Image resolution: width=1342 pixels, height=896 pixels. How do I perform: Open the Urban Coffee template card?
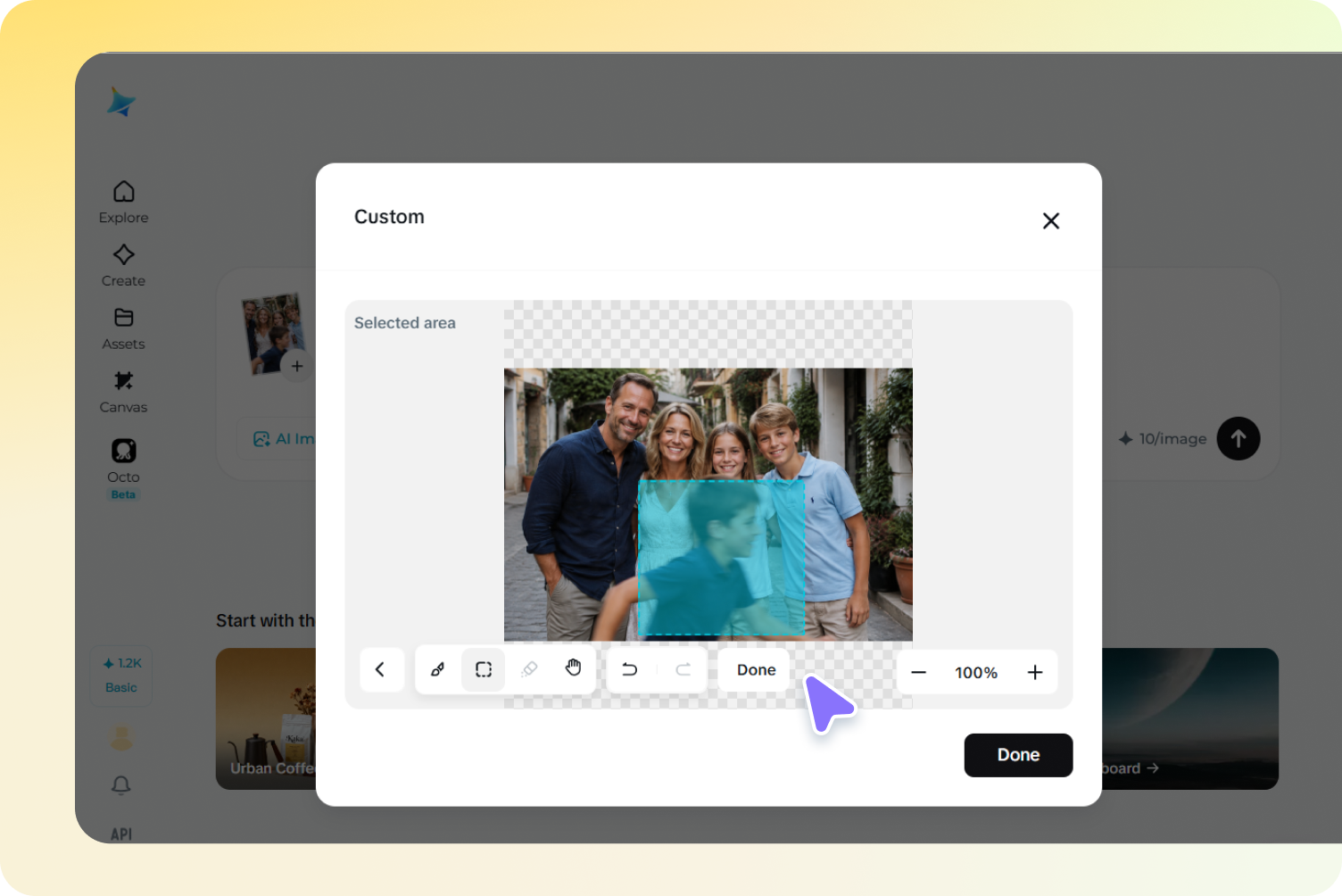tap(266, 718)
